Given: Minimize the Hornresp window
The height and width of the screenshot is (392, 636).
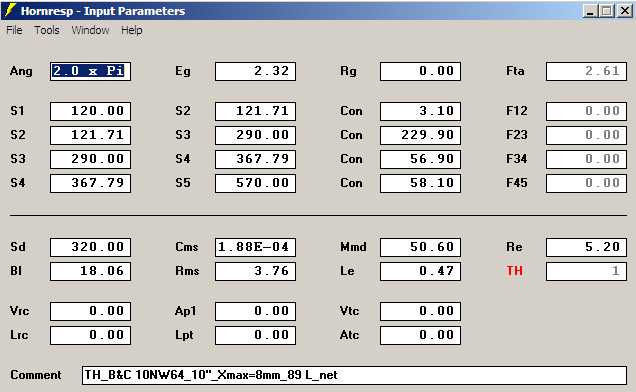Looking at the screenshot, I should click(590, 11).
